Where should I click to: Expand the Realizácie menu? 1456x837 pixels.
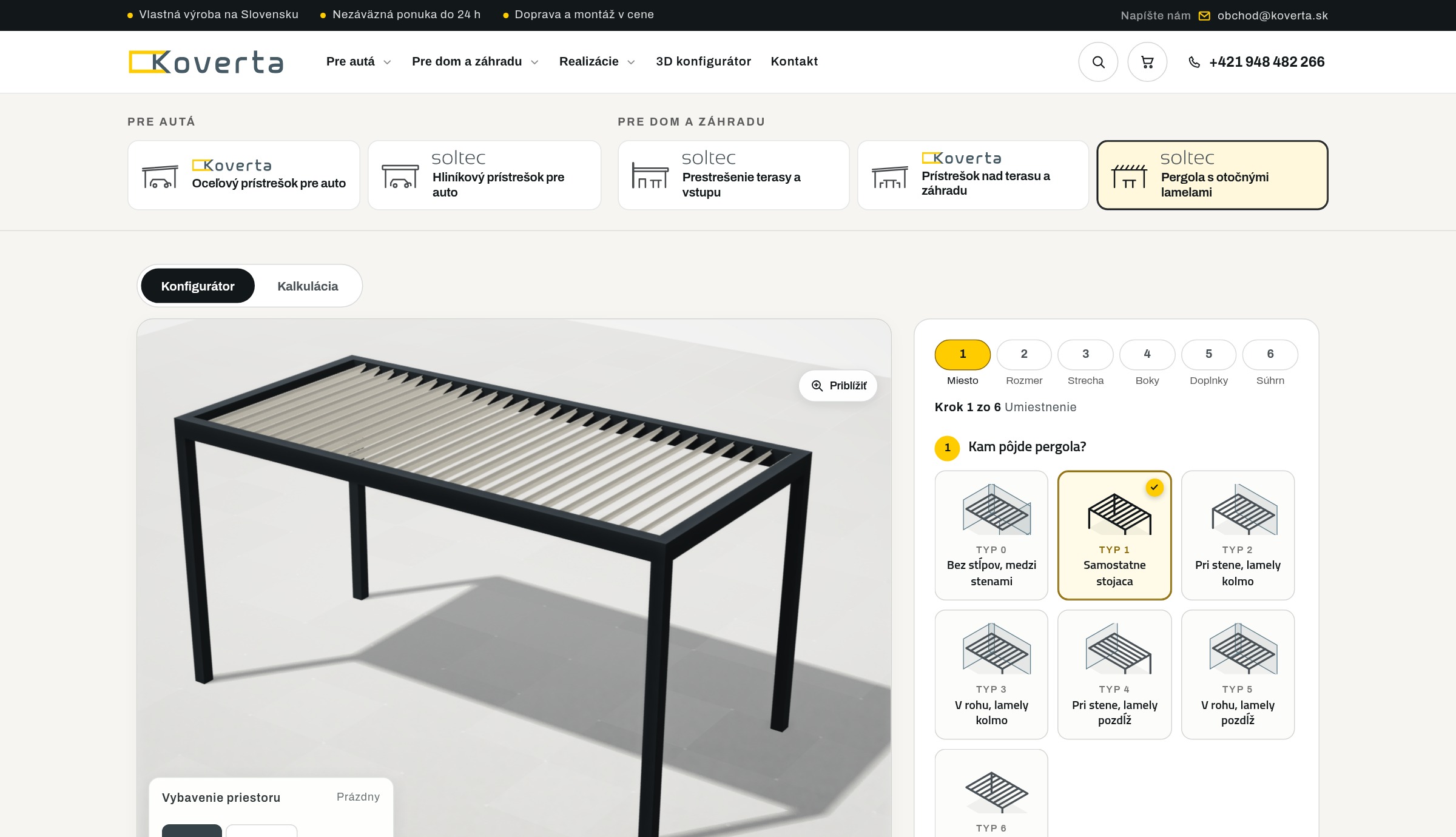(597, 62)
